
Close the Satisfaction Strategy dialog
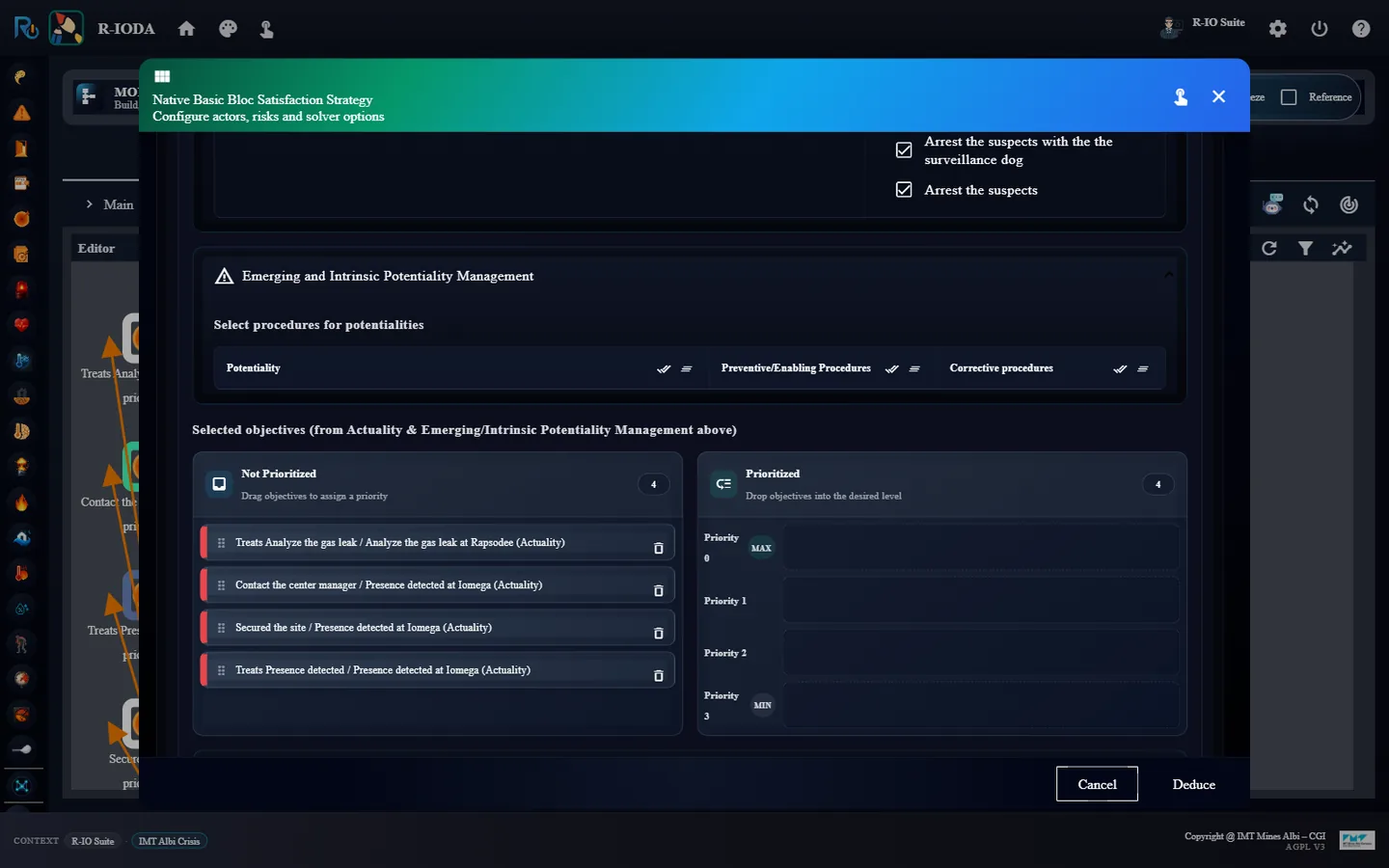tap(1219, 96)
